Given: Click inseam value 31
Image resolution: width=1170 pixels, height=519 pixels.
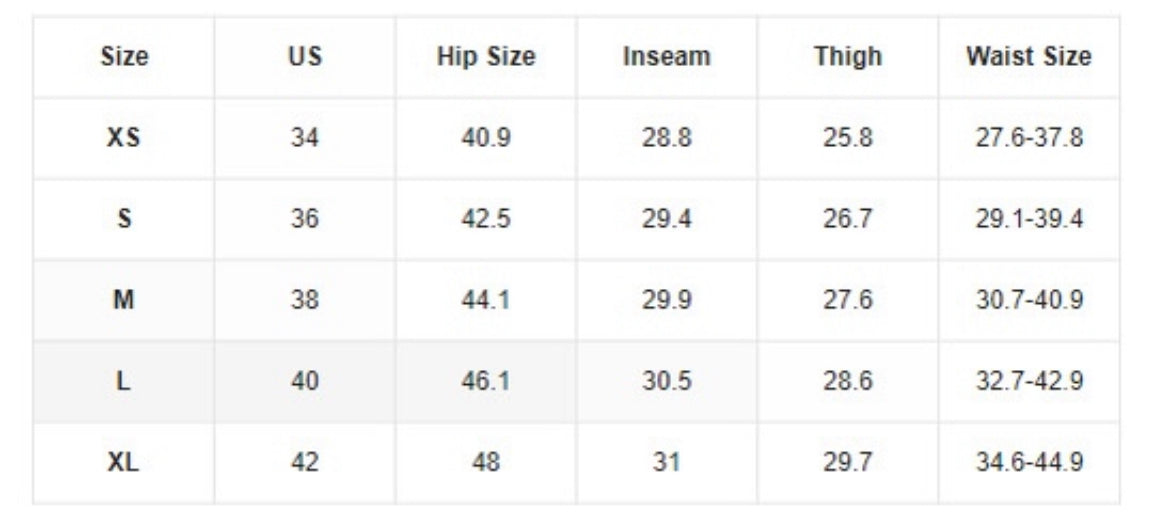Looking at the screenshot, I should (x=667, y=462).
